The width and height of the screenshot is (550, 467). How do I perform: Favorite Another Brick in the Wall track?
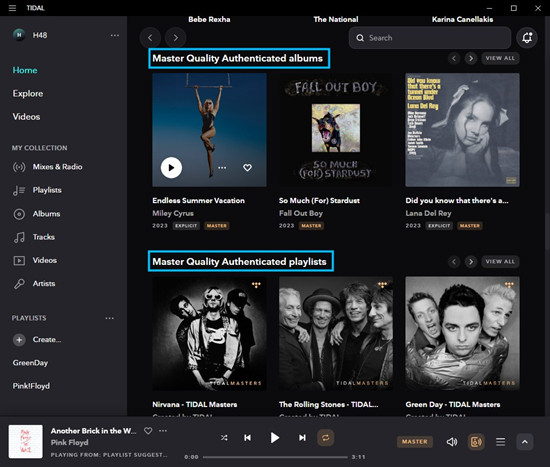point(148,431)
